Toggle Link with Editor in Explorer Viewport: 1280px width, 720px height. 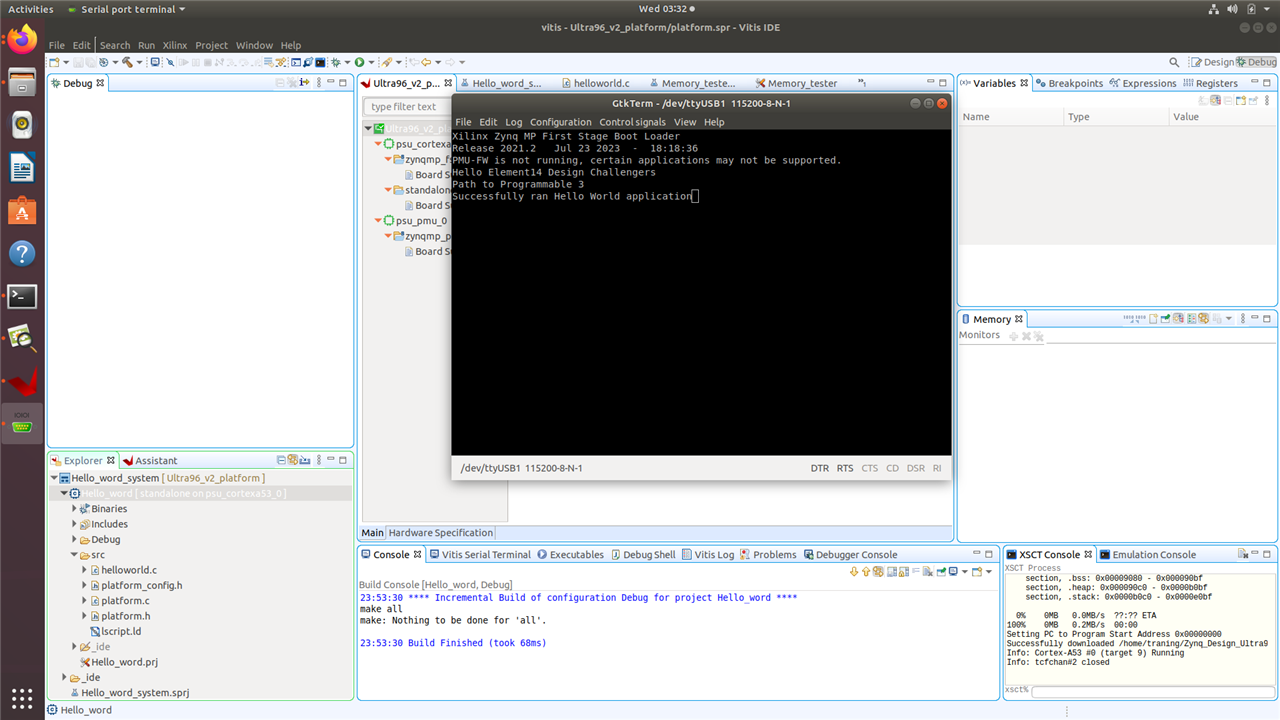pos(293,460)
